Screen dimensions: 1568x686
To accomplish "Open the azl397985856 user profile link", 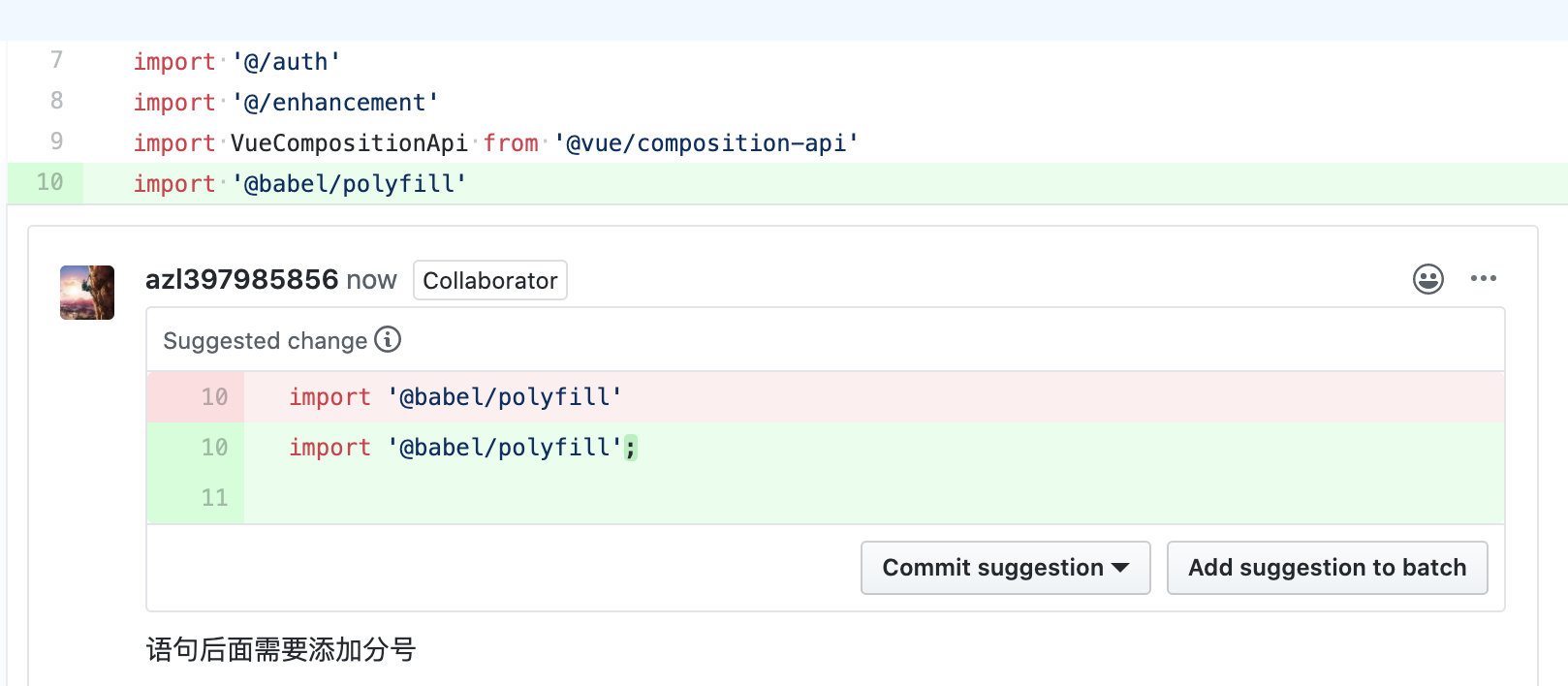I will (241, 280).
